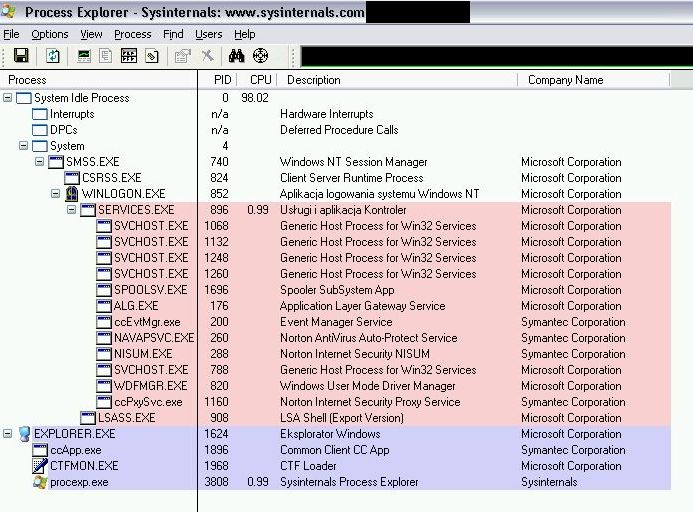693x512 pixels.
Task: Click the Refresh Now toolbar icon
Action: point(53,56)
